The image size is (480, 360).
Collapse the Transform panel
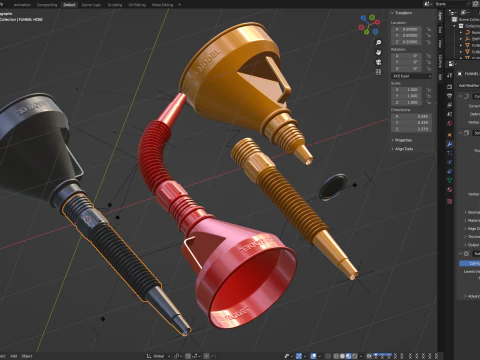point(402,13)
